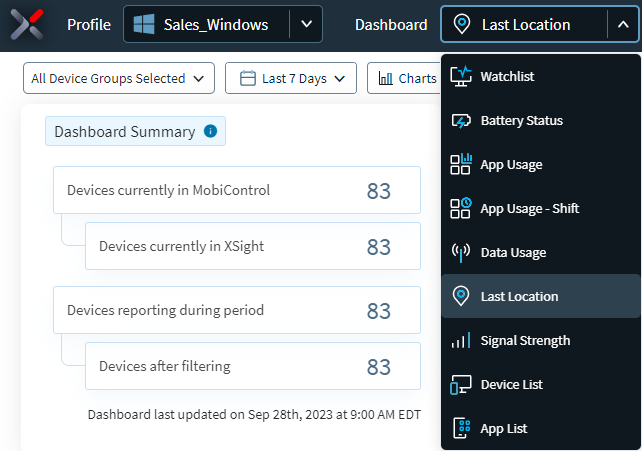Select Signal Strength from the menu
The height and width of the screenshot is (451, 642).
(x=541, y=341)
